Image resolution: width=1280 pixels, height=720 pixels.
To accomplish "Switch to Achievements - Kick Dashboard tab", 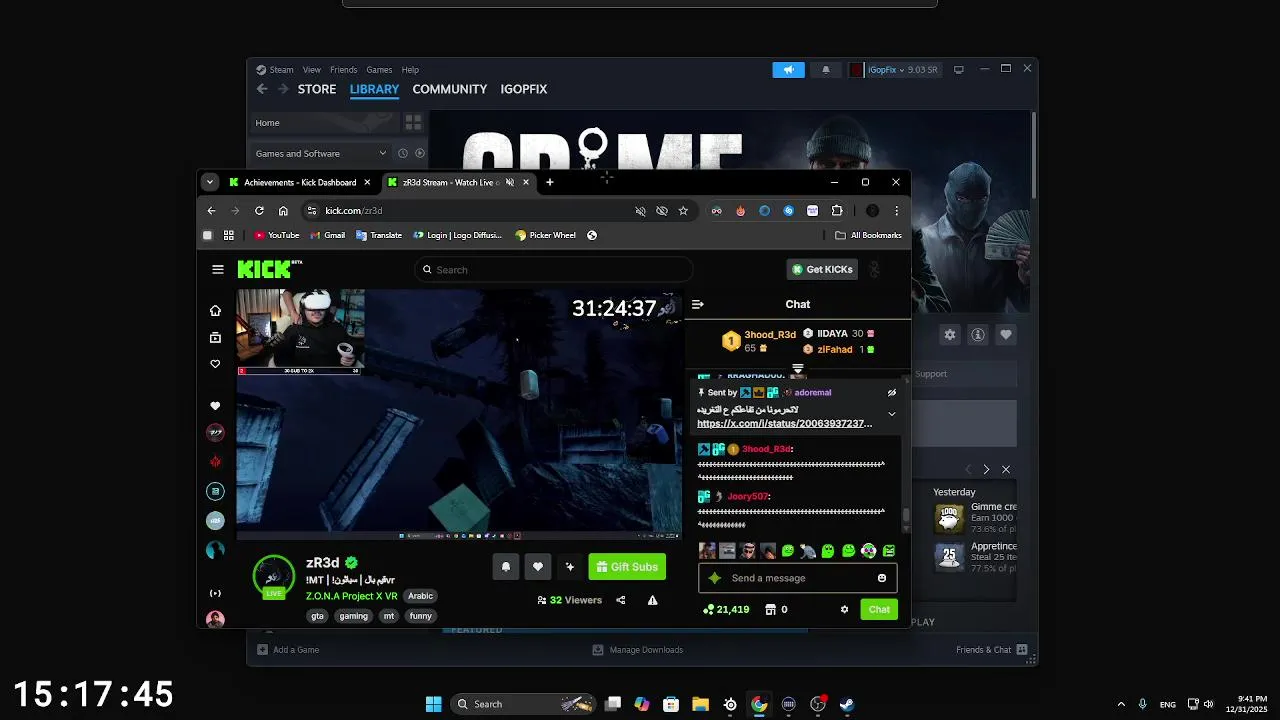I will [x=300, y=182].
